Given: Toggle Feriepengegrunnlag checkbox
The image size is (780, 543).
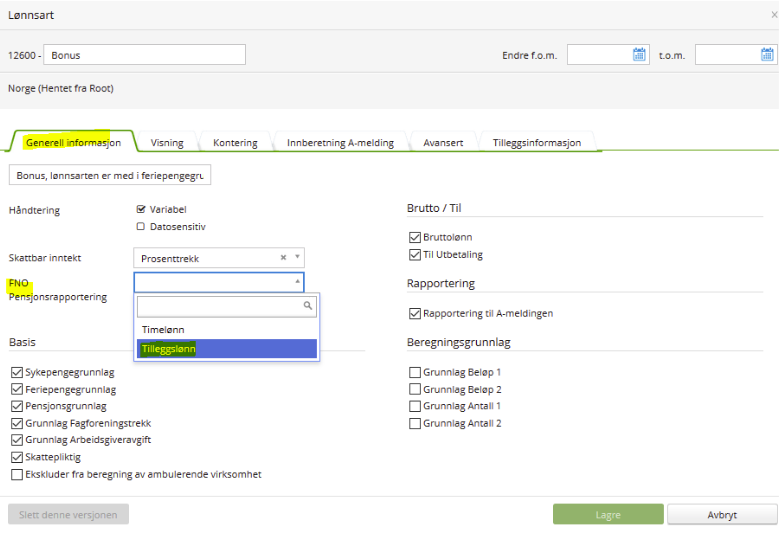Looking at the screenshot, I should pyautogui.click(x=17, y=389).
